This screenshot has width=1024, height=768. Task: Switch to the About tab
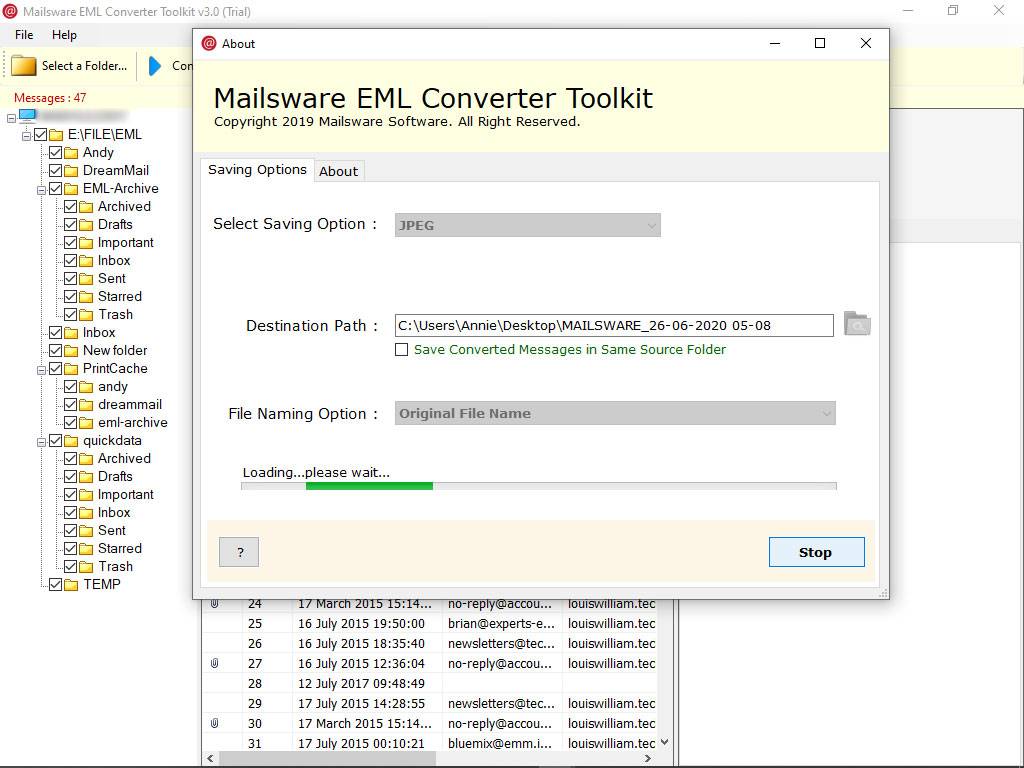[338, 171]
